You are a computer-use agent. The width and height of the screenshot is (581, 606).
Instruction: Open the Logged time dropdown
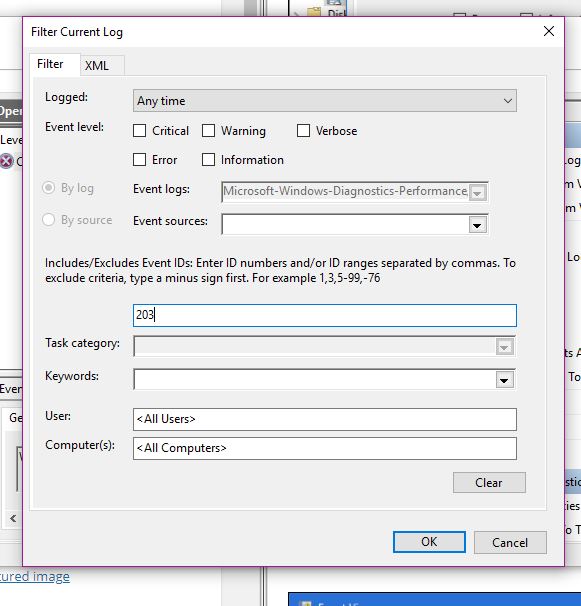tap(325, 101)
